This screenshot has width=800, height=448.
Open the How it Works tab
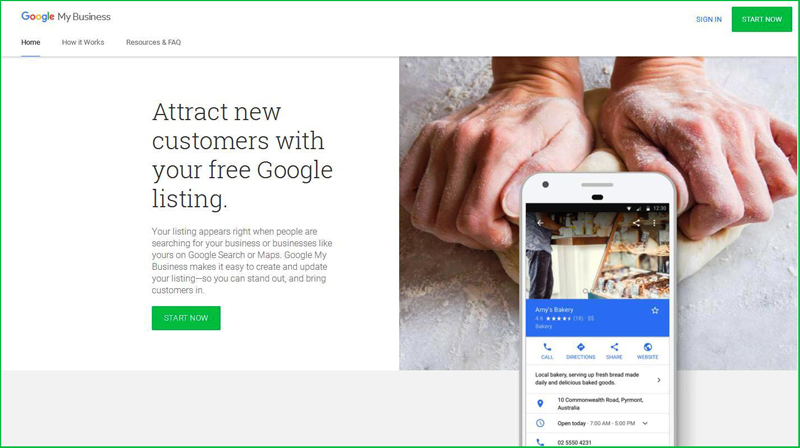pos(83,42)
